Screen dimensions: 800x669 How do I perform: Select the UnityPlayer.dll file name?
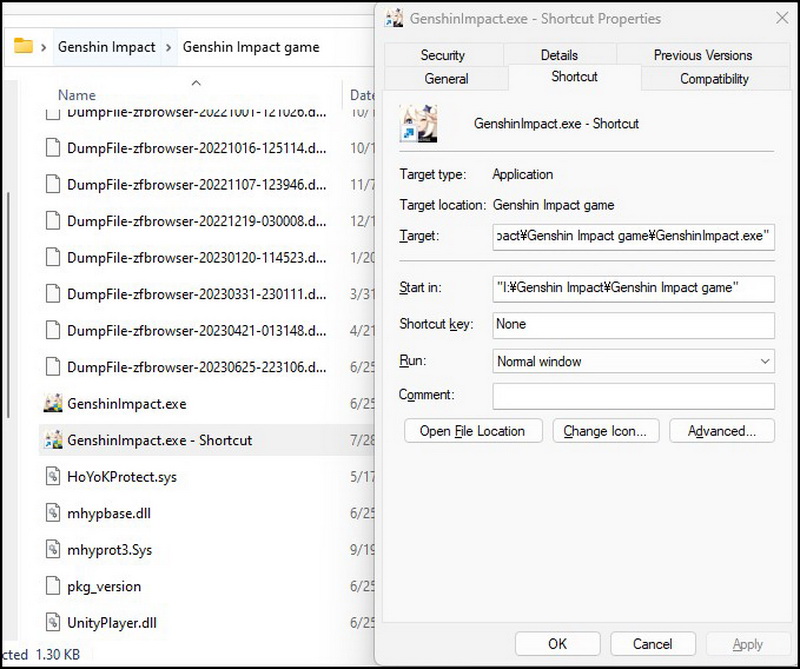(112, 623)
